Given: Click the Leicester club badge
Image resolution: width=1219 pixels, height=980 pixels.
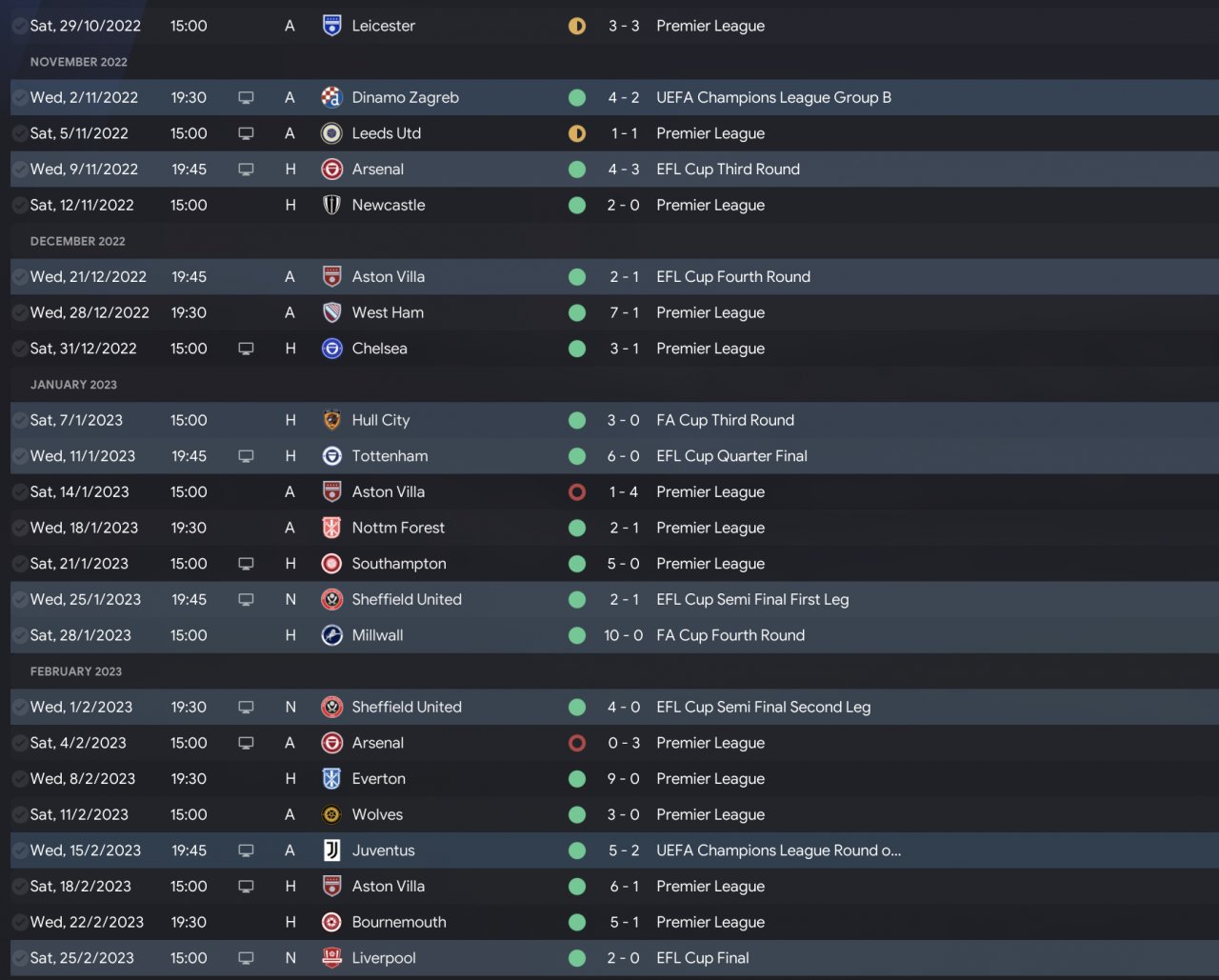Looking at the screenshot, I should pyautogui.click(x=331, y=26).
